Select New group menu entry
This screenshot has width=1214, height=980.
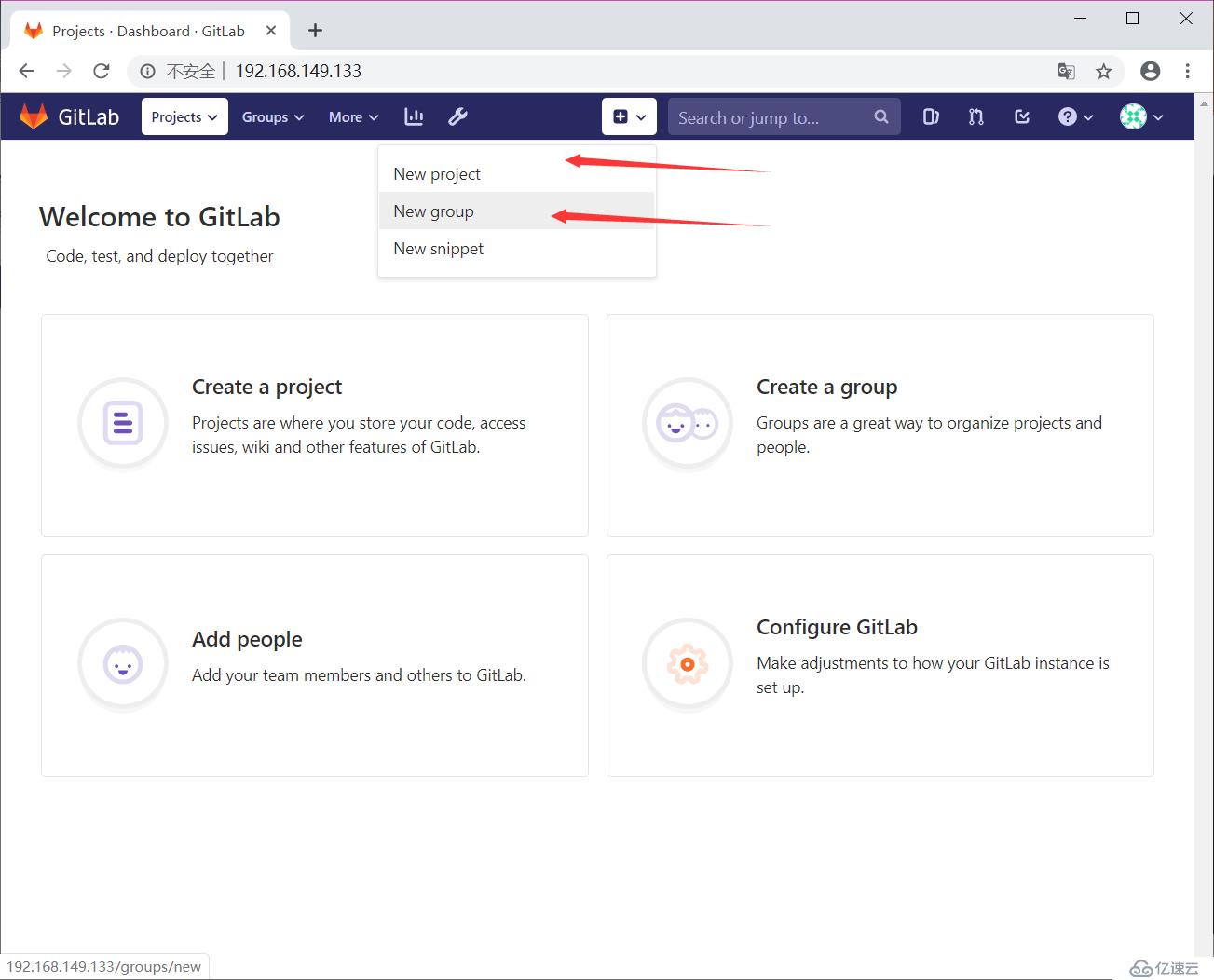tap(517, 211)
